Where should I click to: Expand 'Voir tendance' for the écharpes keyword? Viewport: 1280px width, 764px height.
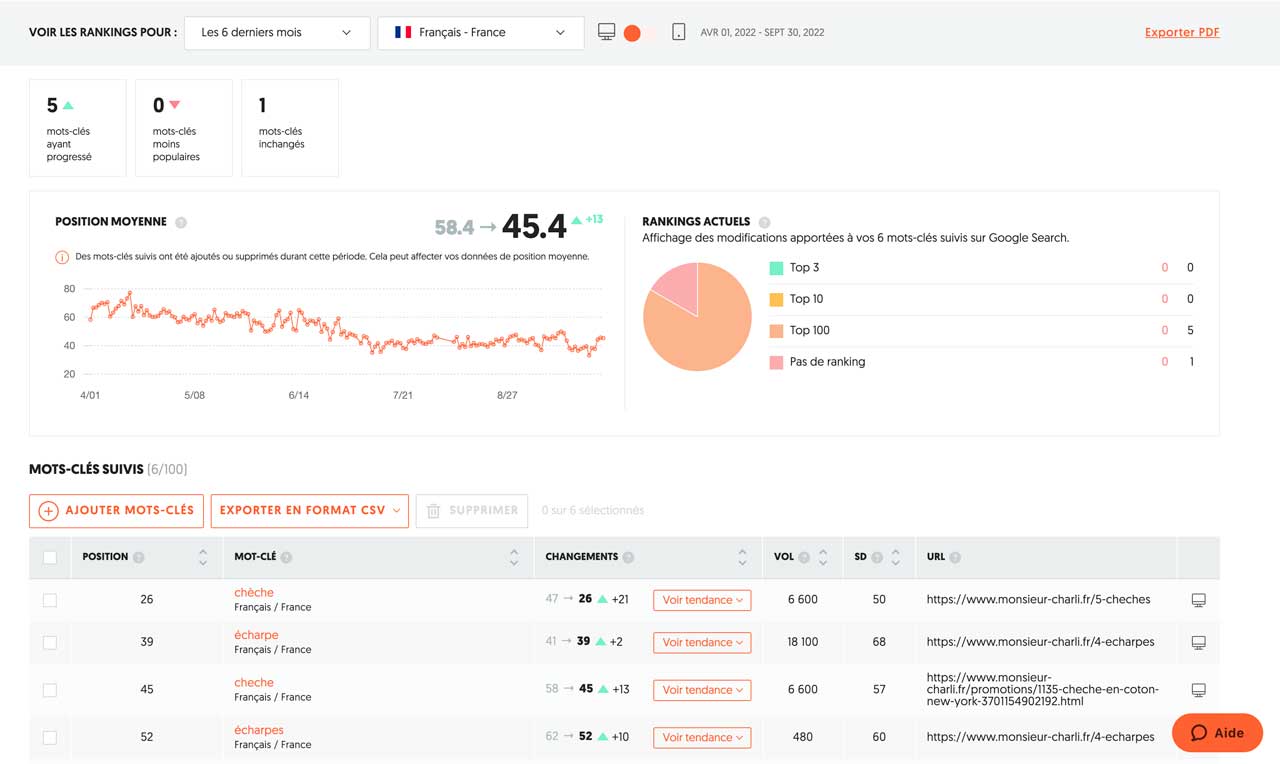pyautogui.click(x=702, y=737)
